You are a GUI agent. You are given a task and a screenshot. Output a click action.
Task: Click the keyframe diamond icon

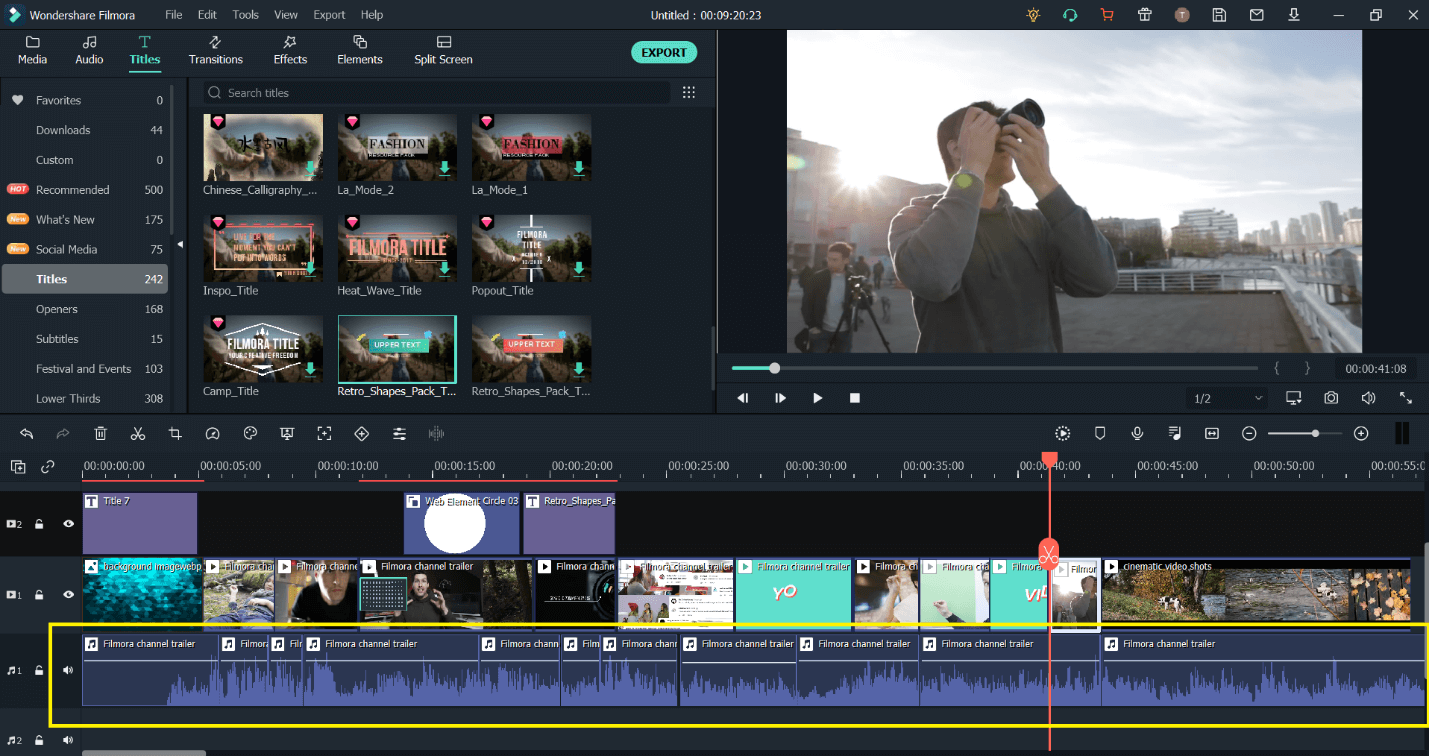(x=362, y=433)
